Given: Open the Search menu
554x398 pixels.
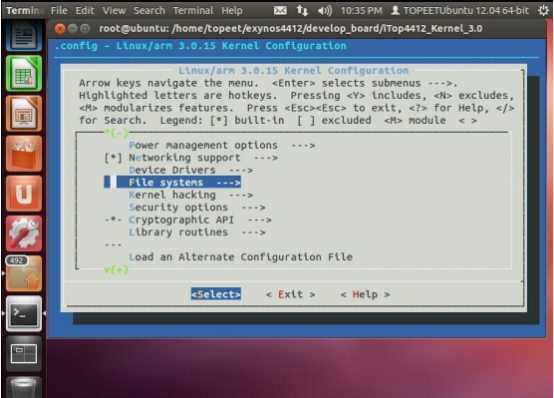Looking at the screenshot, I should [x=149, y=11].
